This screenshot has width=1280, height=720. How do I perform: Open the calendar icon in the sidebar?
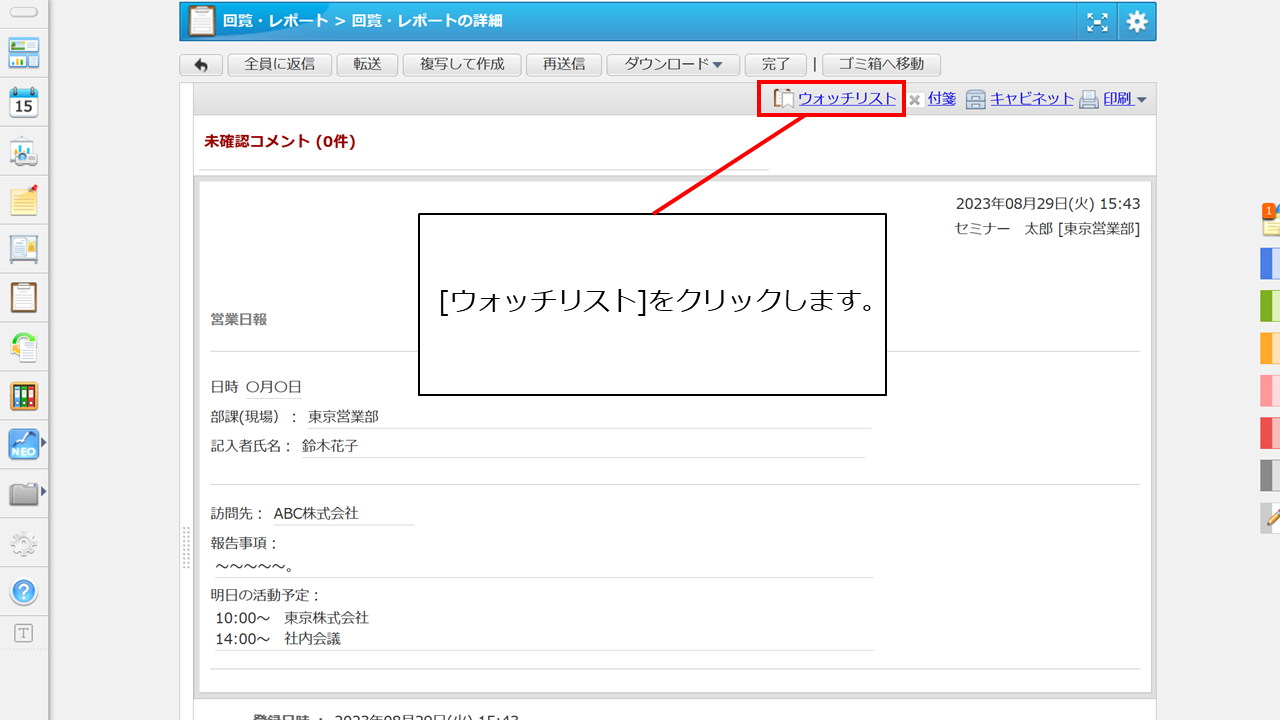pos(24,101)
